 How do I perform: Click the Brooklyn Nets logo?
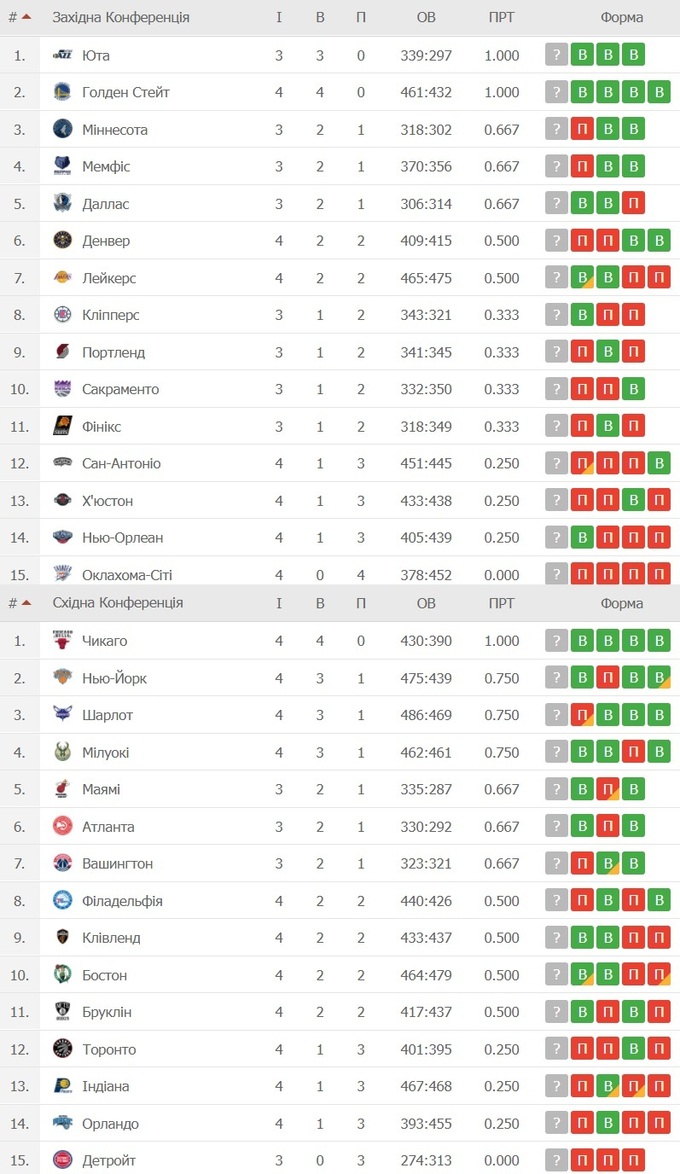point(62,1012)
